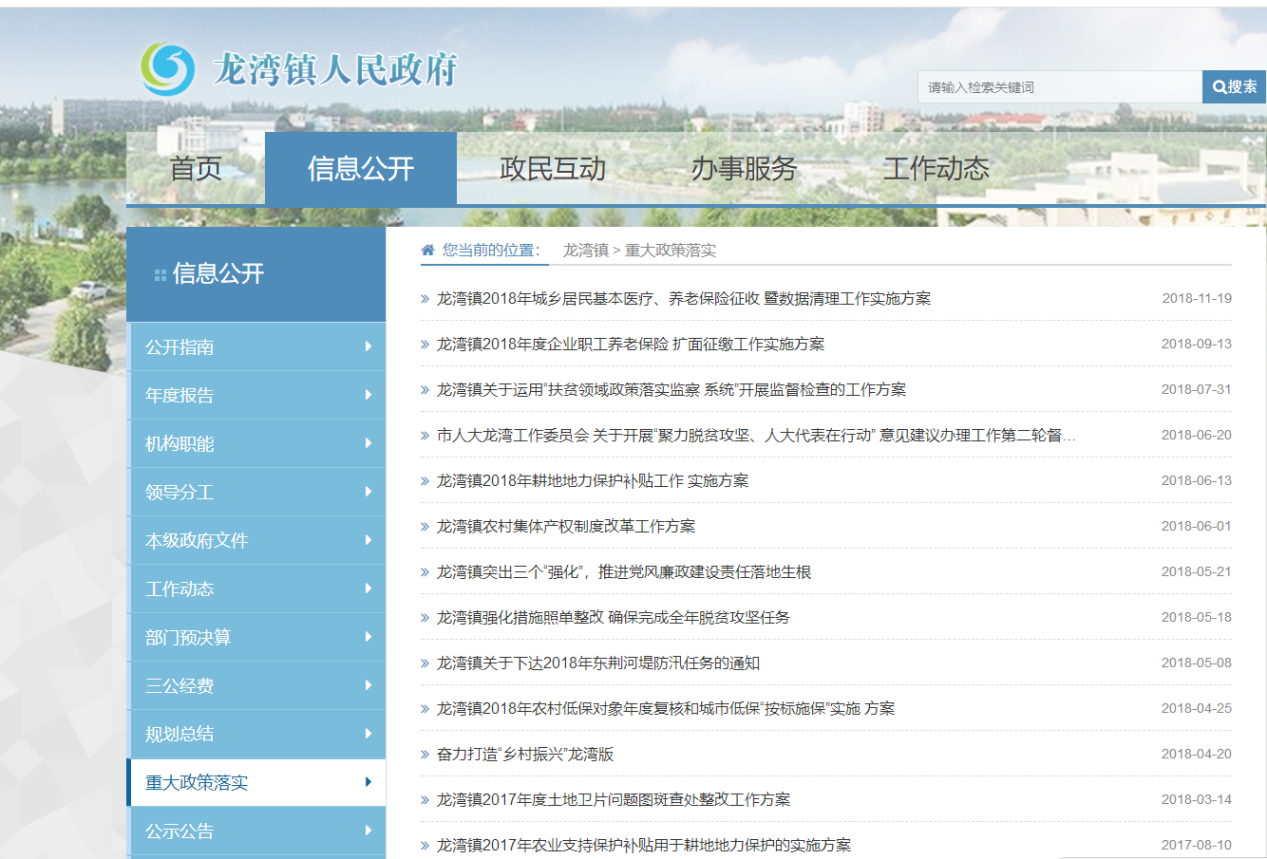Click the bullet icon before 龙湾镇农村集体产权制度改革工作方案
Screen dimensions: 1267x859
click(425, 527)
